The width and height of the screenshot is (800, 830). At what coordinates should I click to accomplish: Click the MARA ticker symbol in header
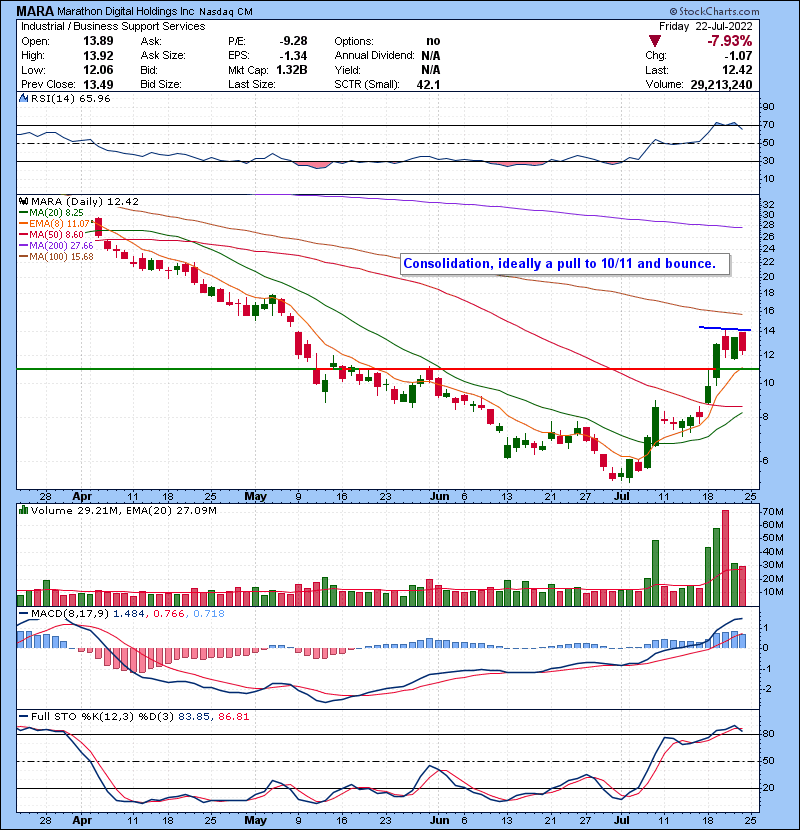(35, 11)
